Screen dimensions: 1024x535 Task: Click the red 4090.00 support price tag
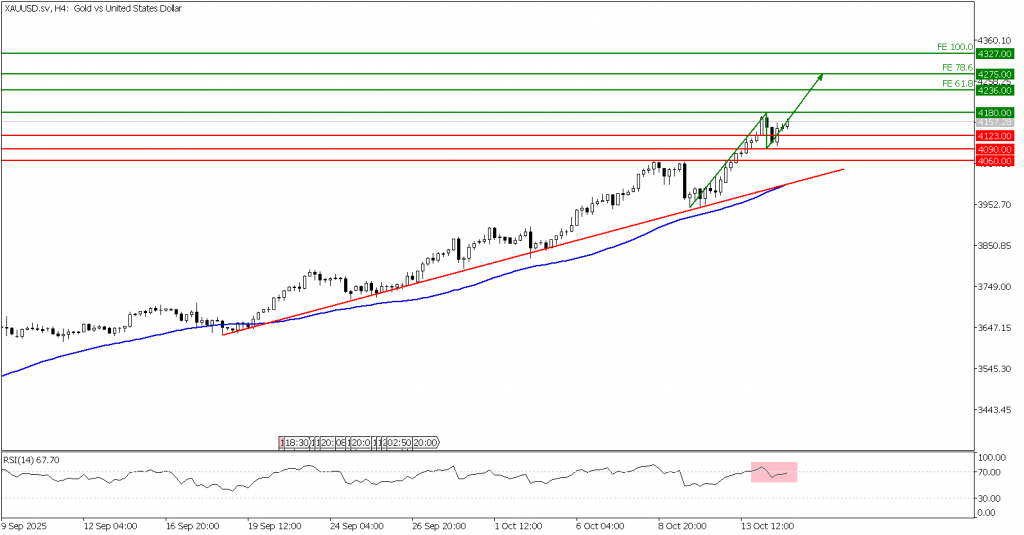(994, 149)
